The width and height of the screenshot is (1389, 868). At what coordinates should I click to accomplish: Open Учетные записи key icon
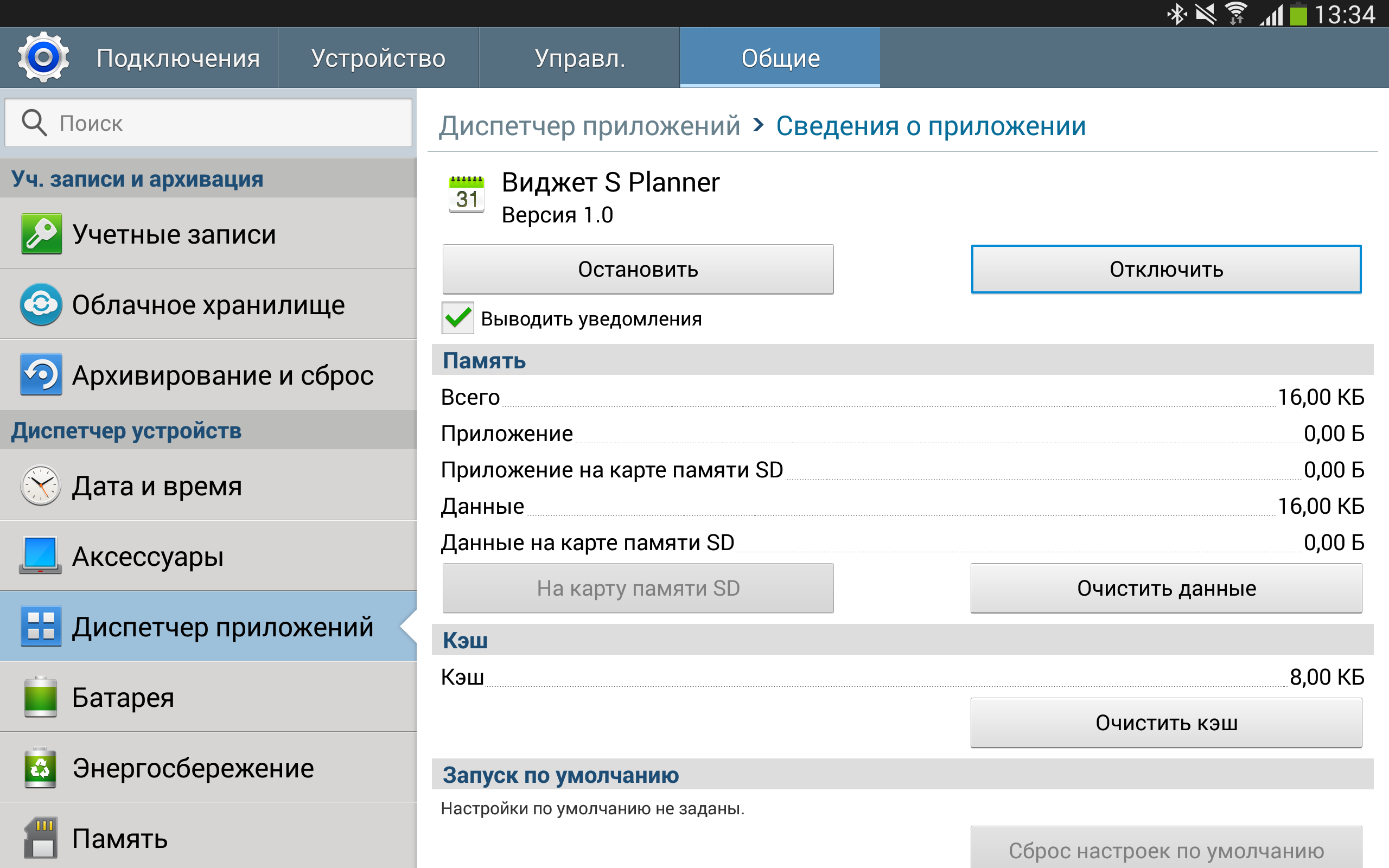point(41,234)
